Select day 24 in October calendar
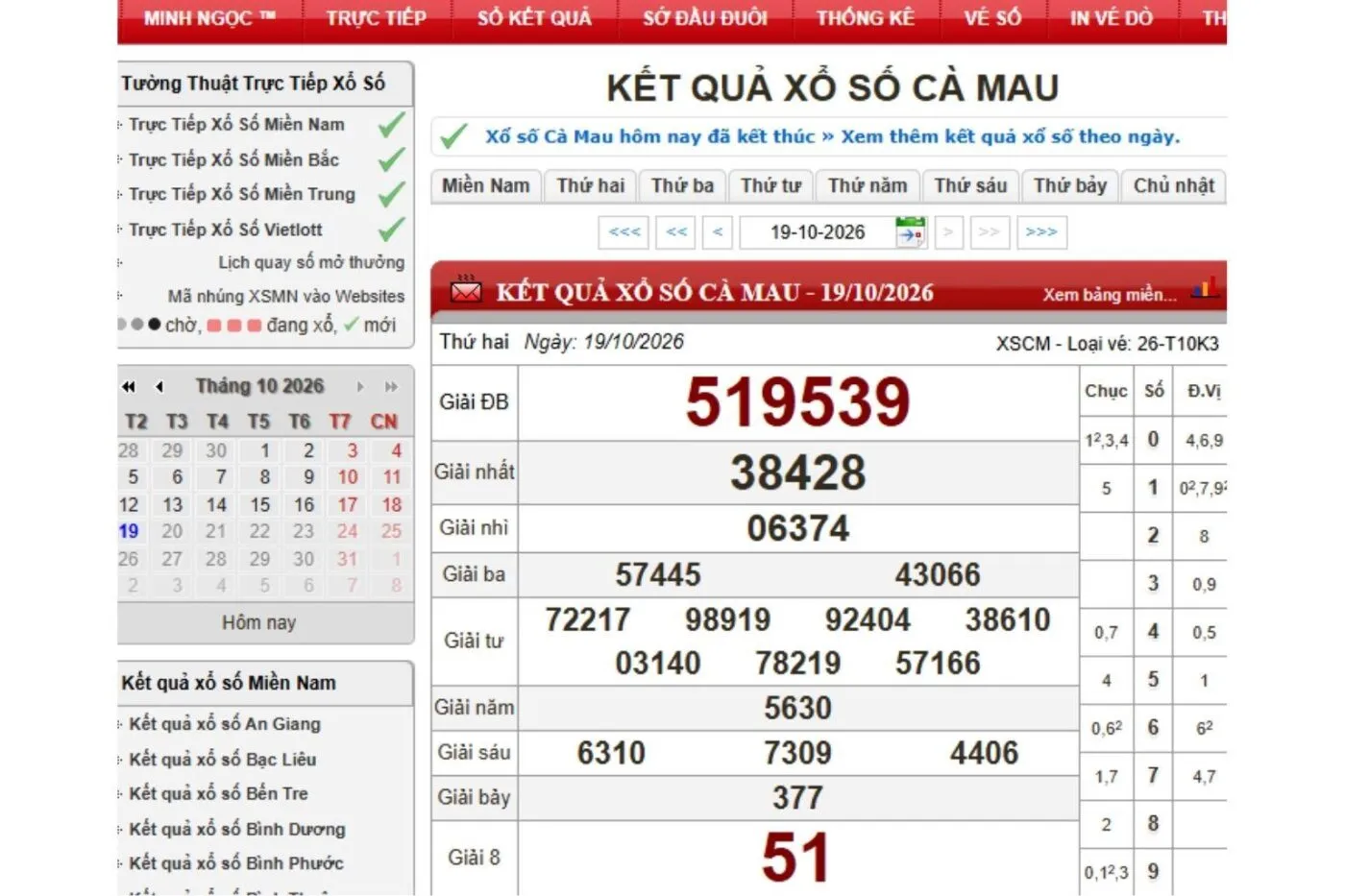The width and height of the screenshot is (1345, 896). pyautogui.click(x=347, y=531)
